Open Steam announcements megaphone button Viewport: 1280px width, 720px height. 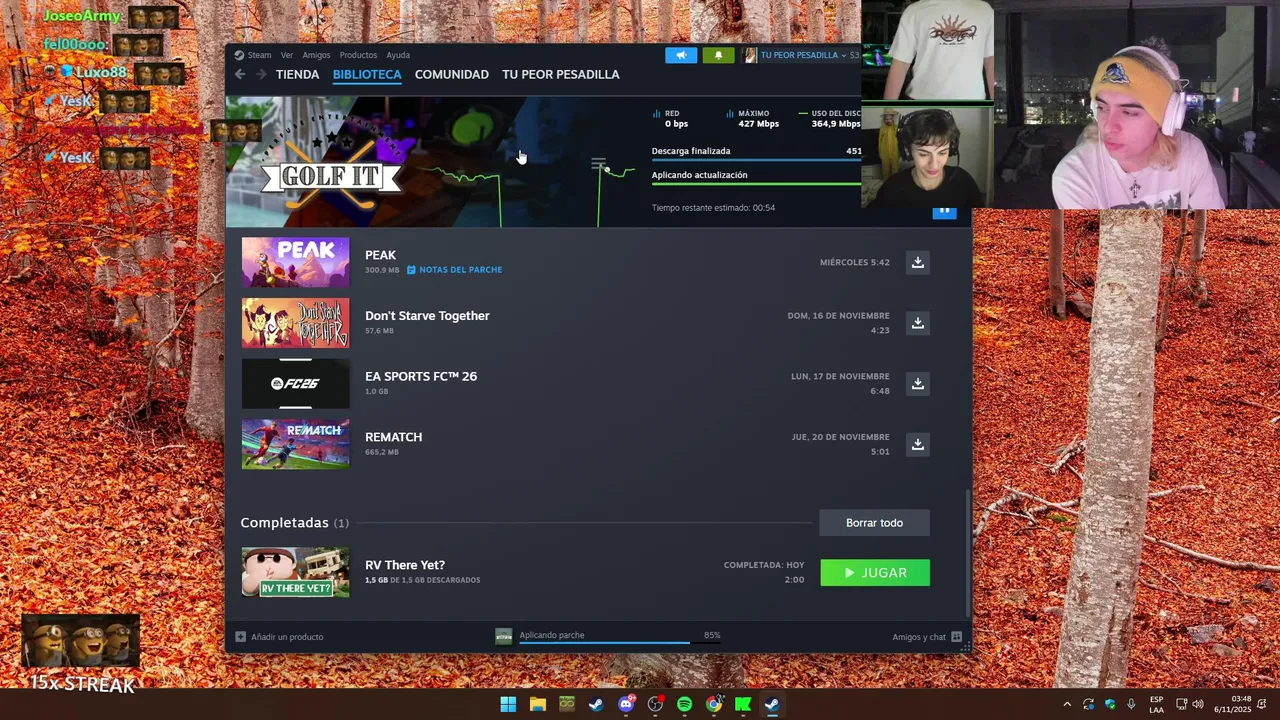point(681,55)
